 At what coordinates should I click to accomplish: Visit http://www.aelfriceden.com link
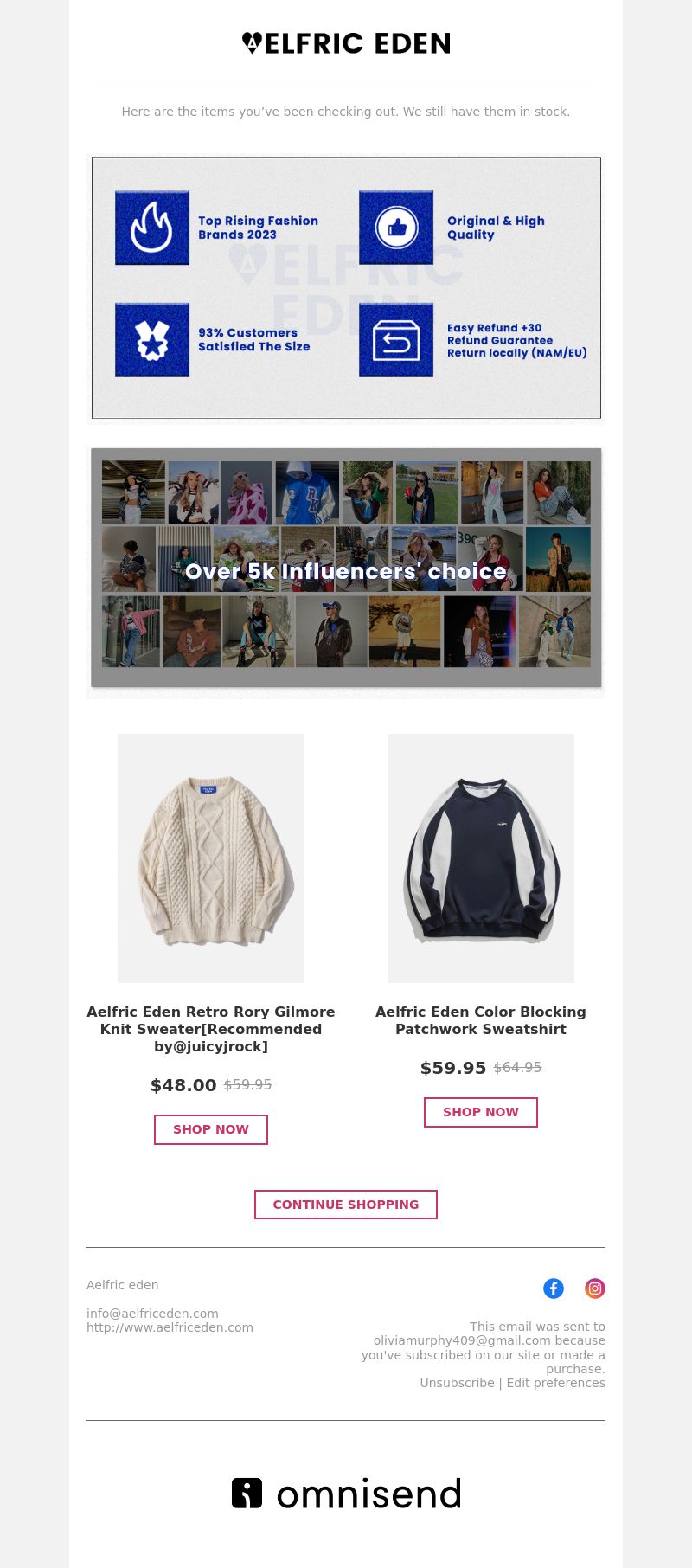point(170,1327)
